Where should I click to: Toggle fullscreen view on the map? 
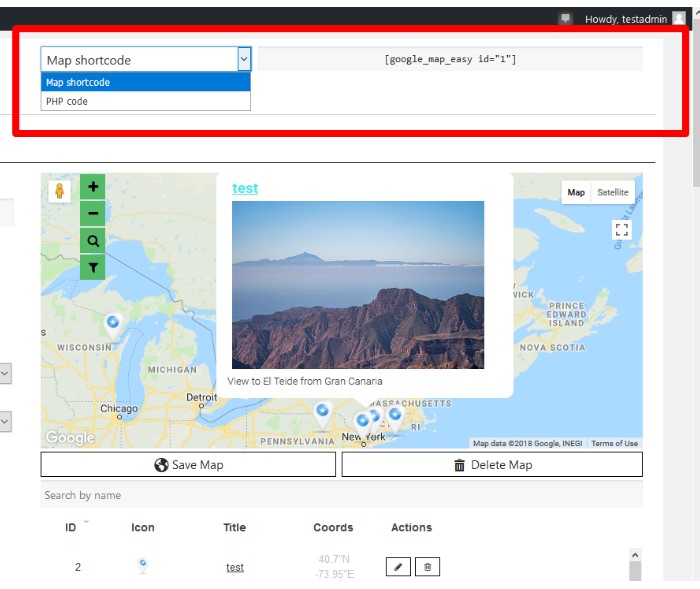(x=622, y=230)
